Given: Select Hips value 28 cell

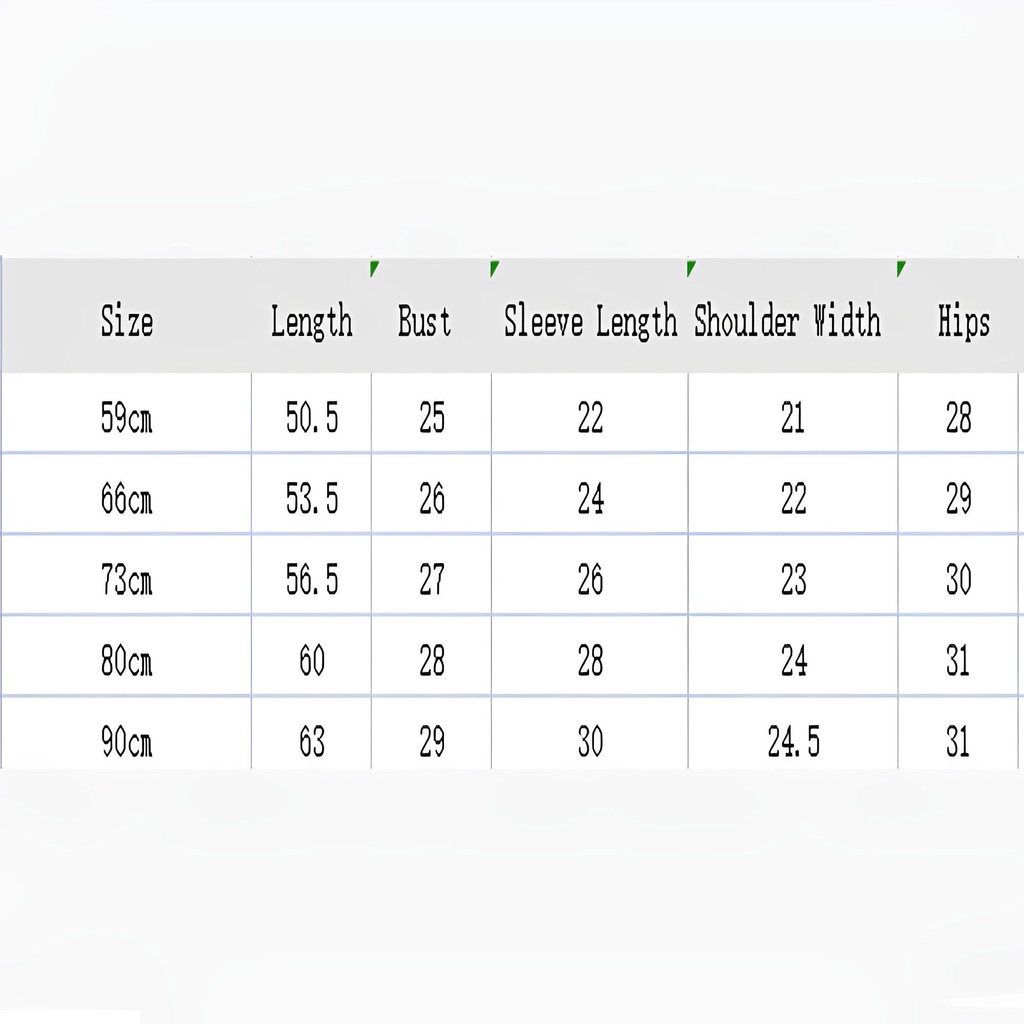Looking at the screenshot, I should tap(958, 418).
